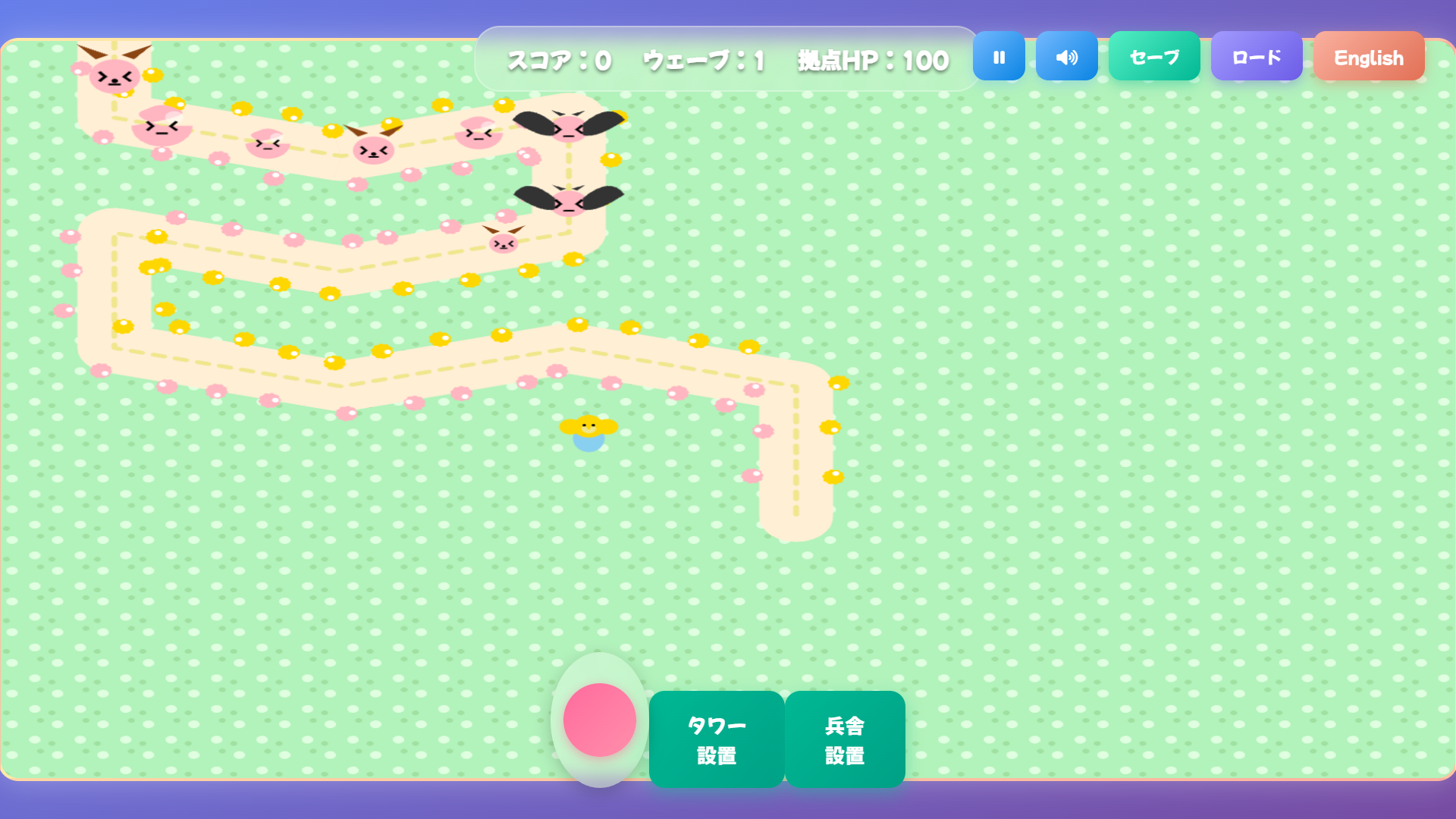The width and height of the screenshot is (1456, 819).
Task: Save the game with セーブ
Action: 1153,56
